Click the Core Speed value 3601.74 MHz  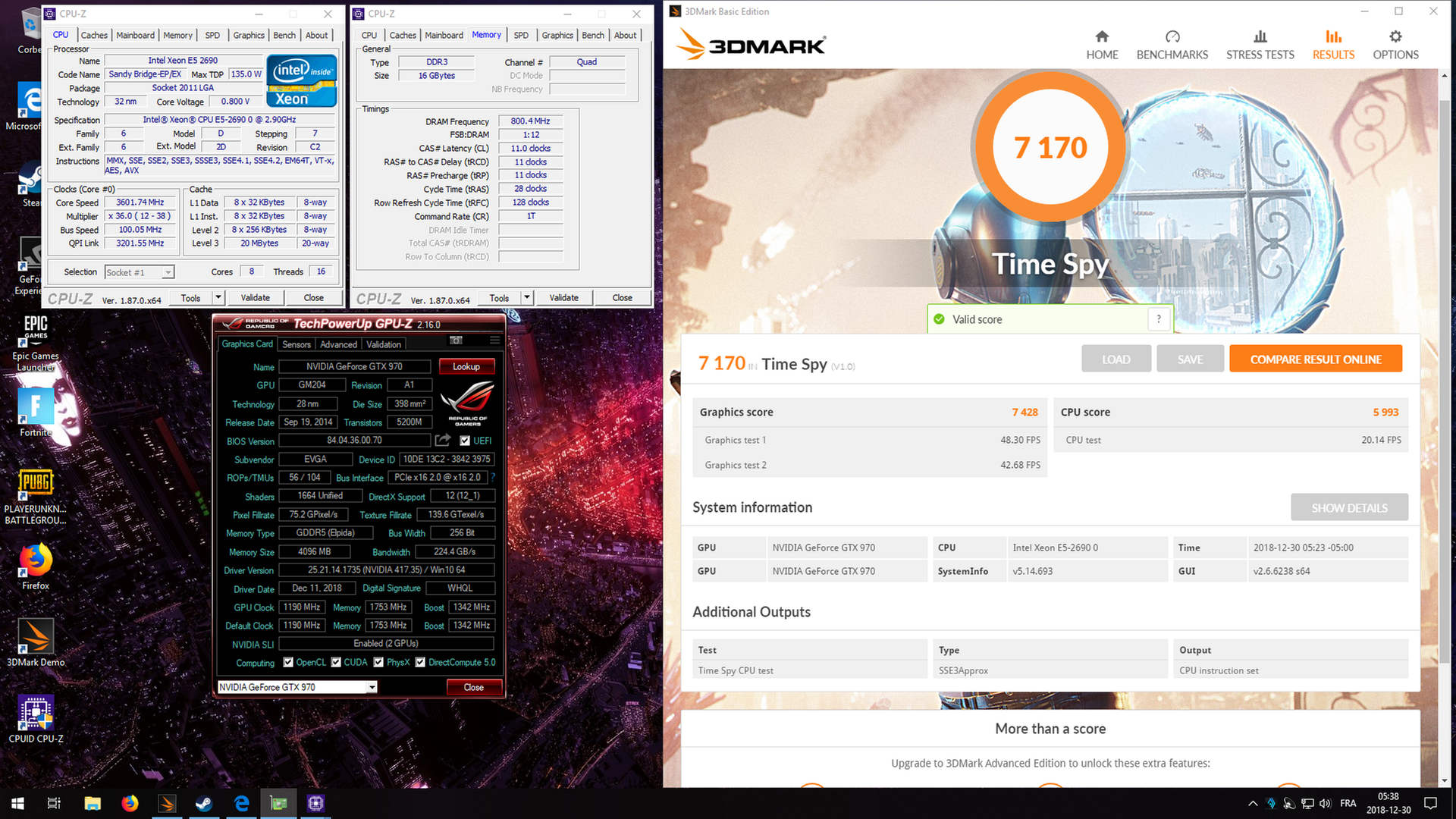140,202
